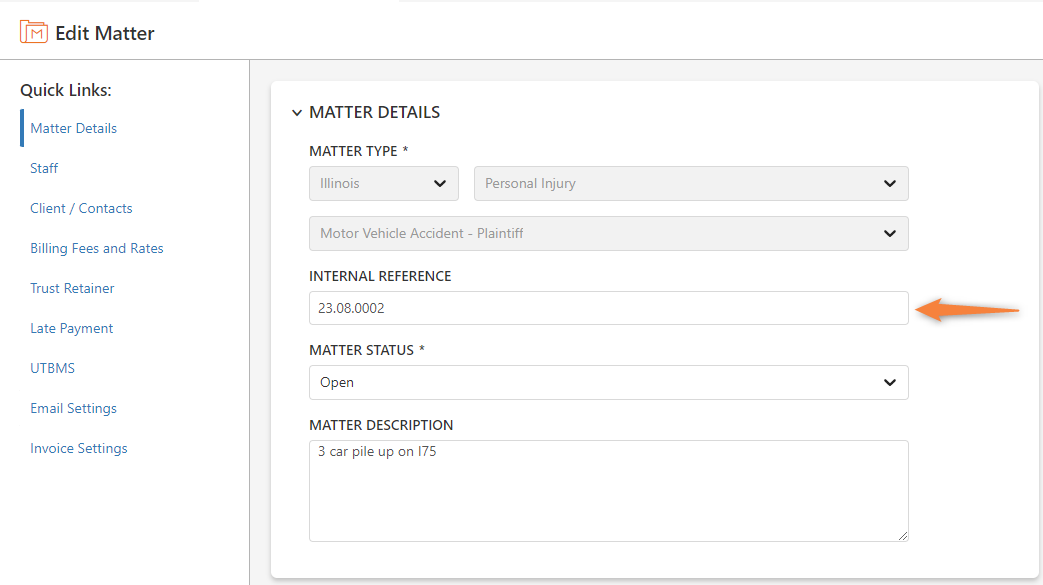Go to Matter Details quick link
Image resolution: width=1043 pixels, height=585 pixels.
click(x=73, y=128)
